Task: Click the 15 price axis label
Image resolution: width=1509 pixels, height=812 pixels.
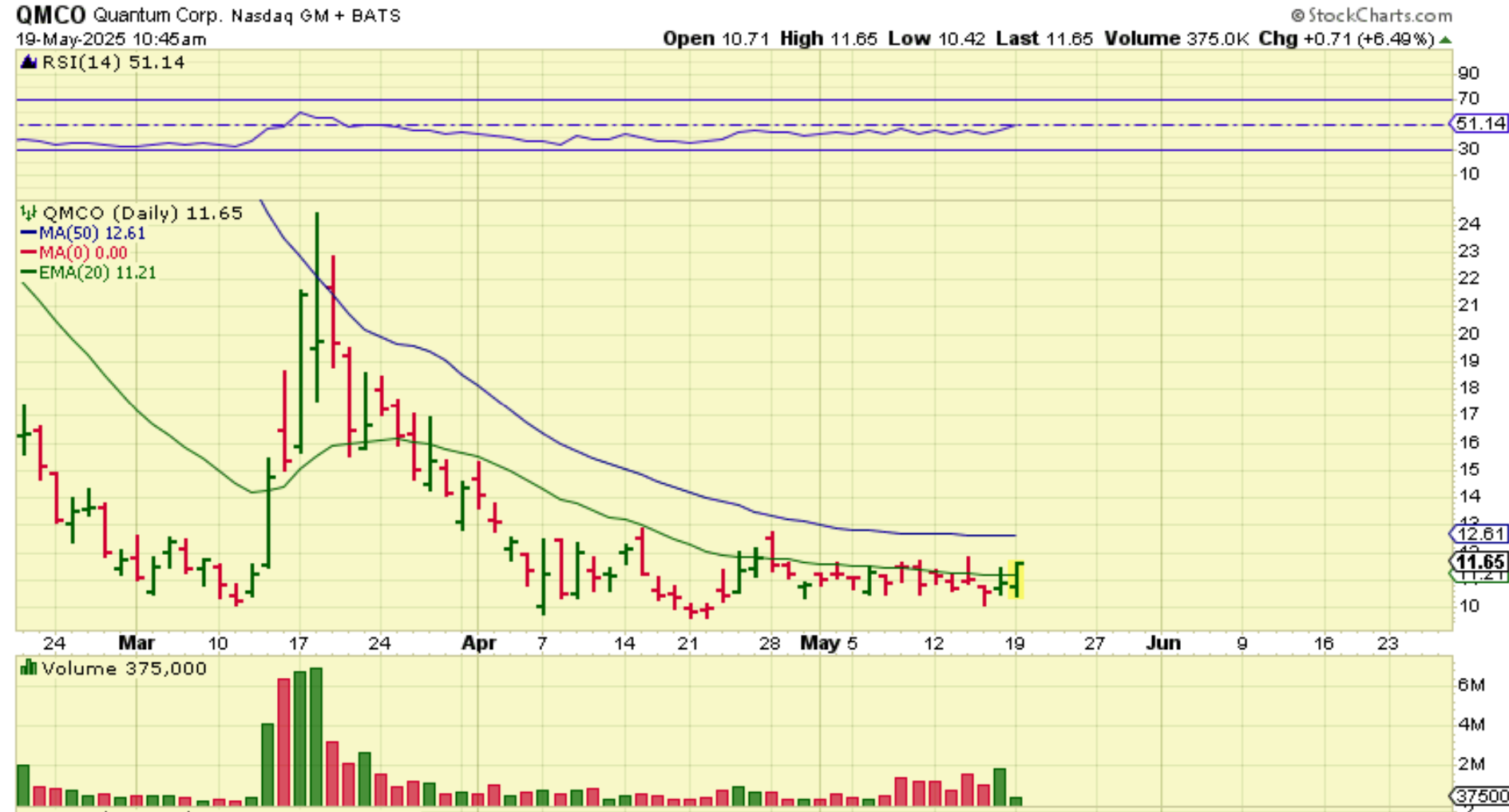Action: coord(1469,469)
